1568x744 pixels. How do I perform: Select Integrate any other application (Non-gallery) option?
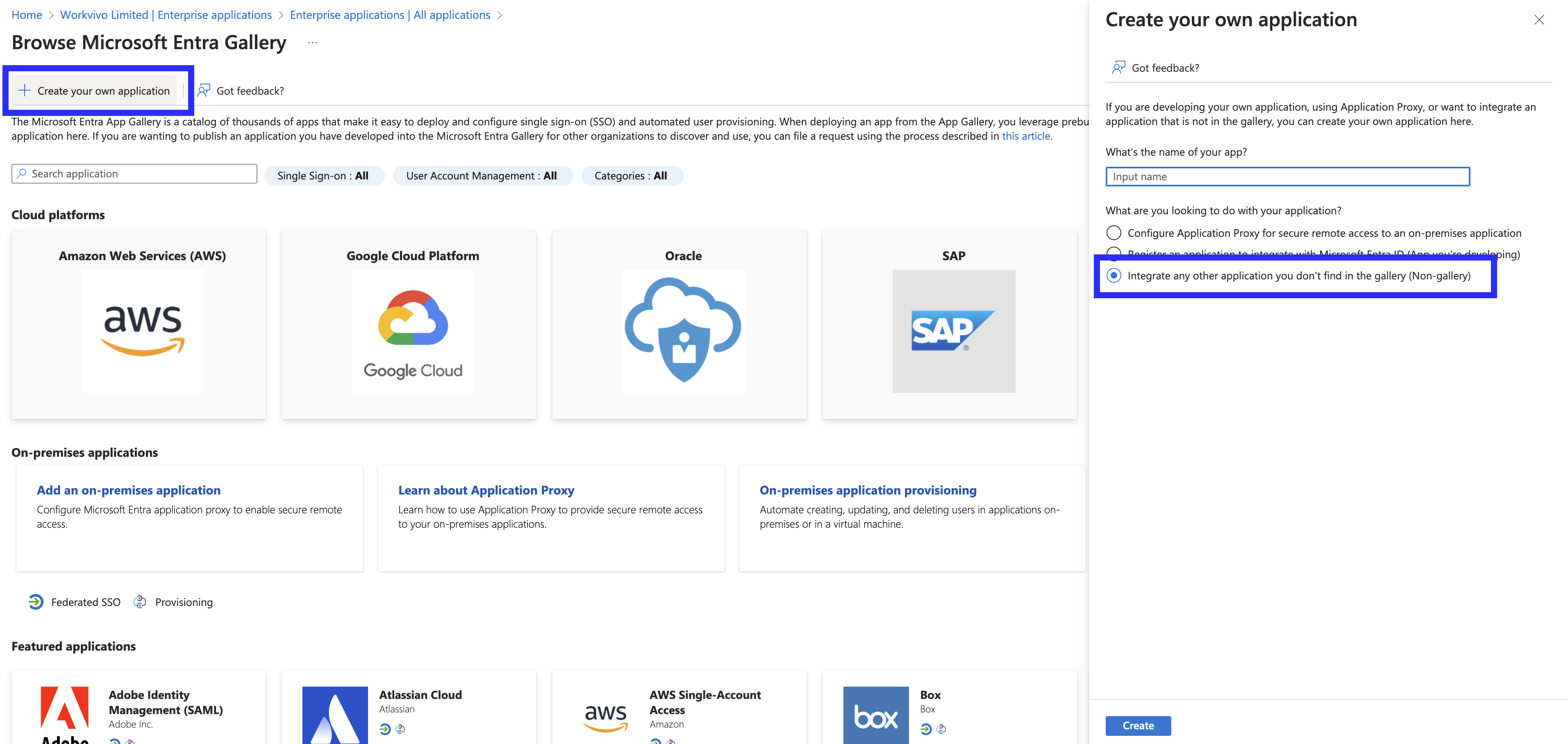coord(1114,276)
